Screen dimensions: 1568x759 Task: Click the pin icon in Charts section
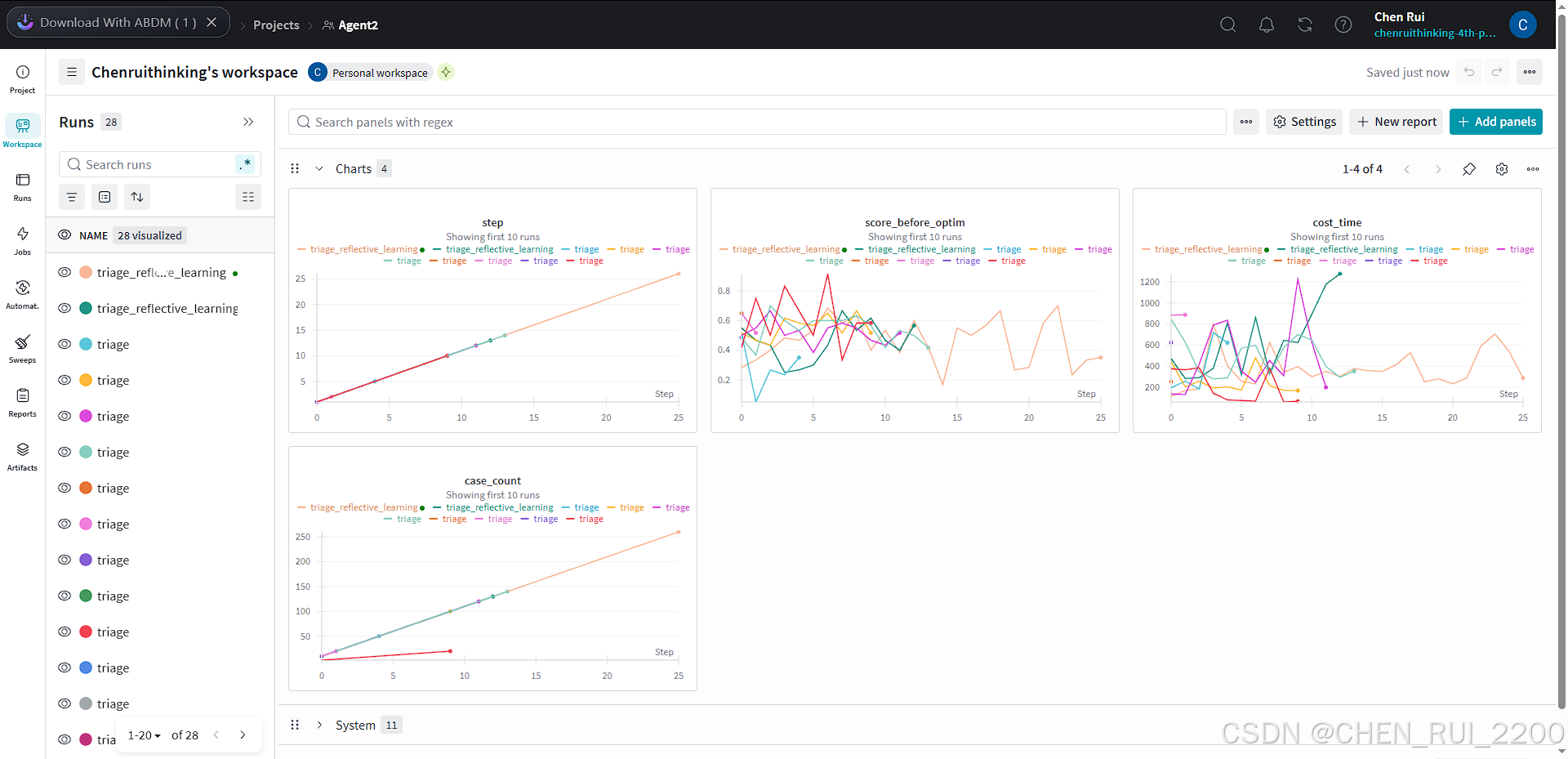pyautogui.click(x=1469, y=169)
